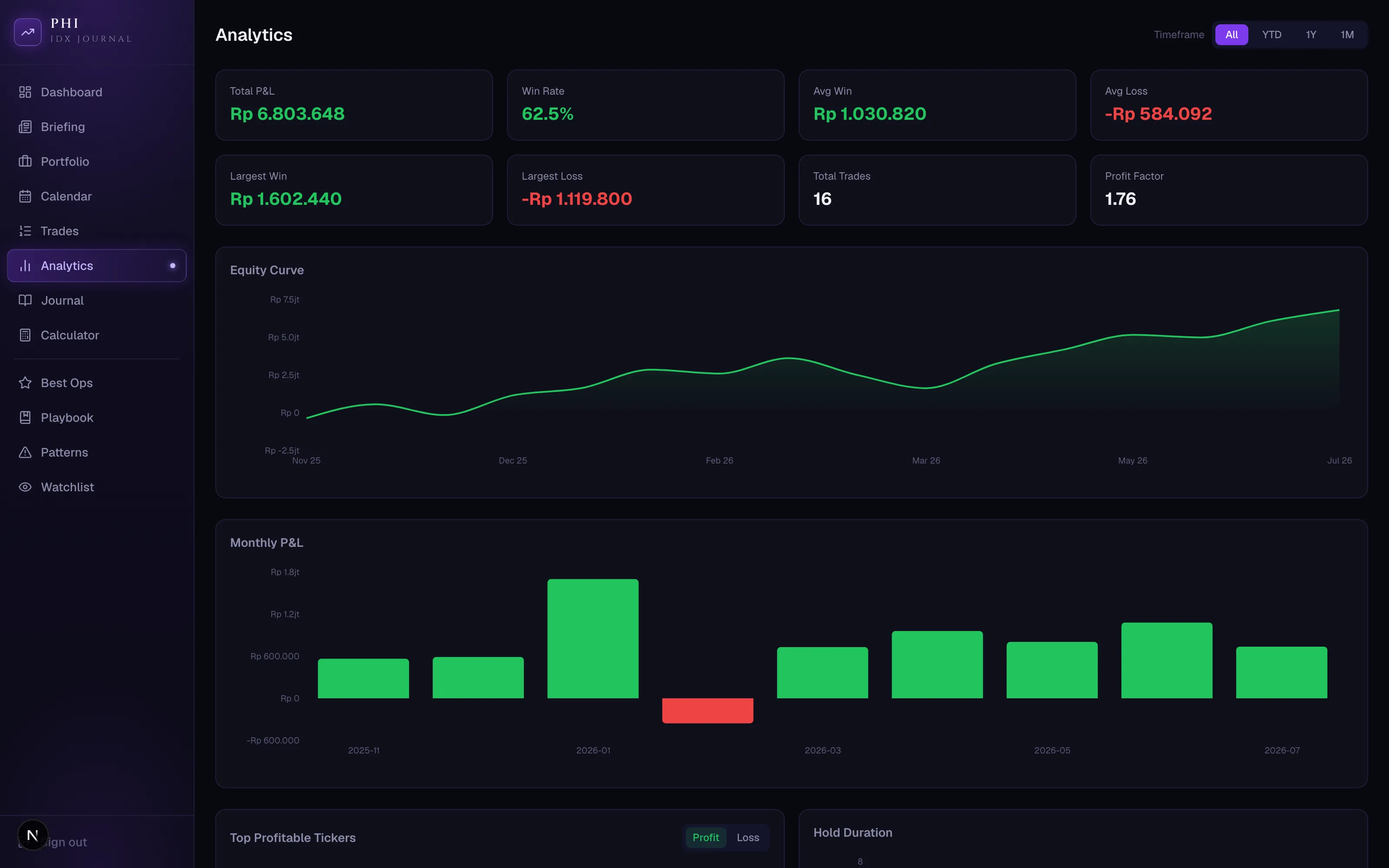This screenshot has height=868, width=1389.
Task: Click the Calendar icon in sidebar
Action: 25,196
